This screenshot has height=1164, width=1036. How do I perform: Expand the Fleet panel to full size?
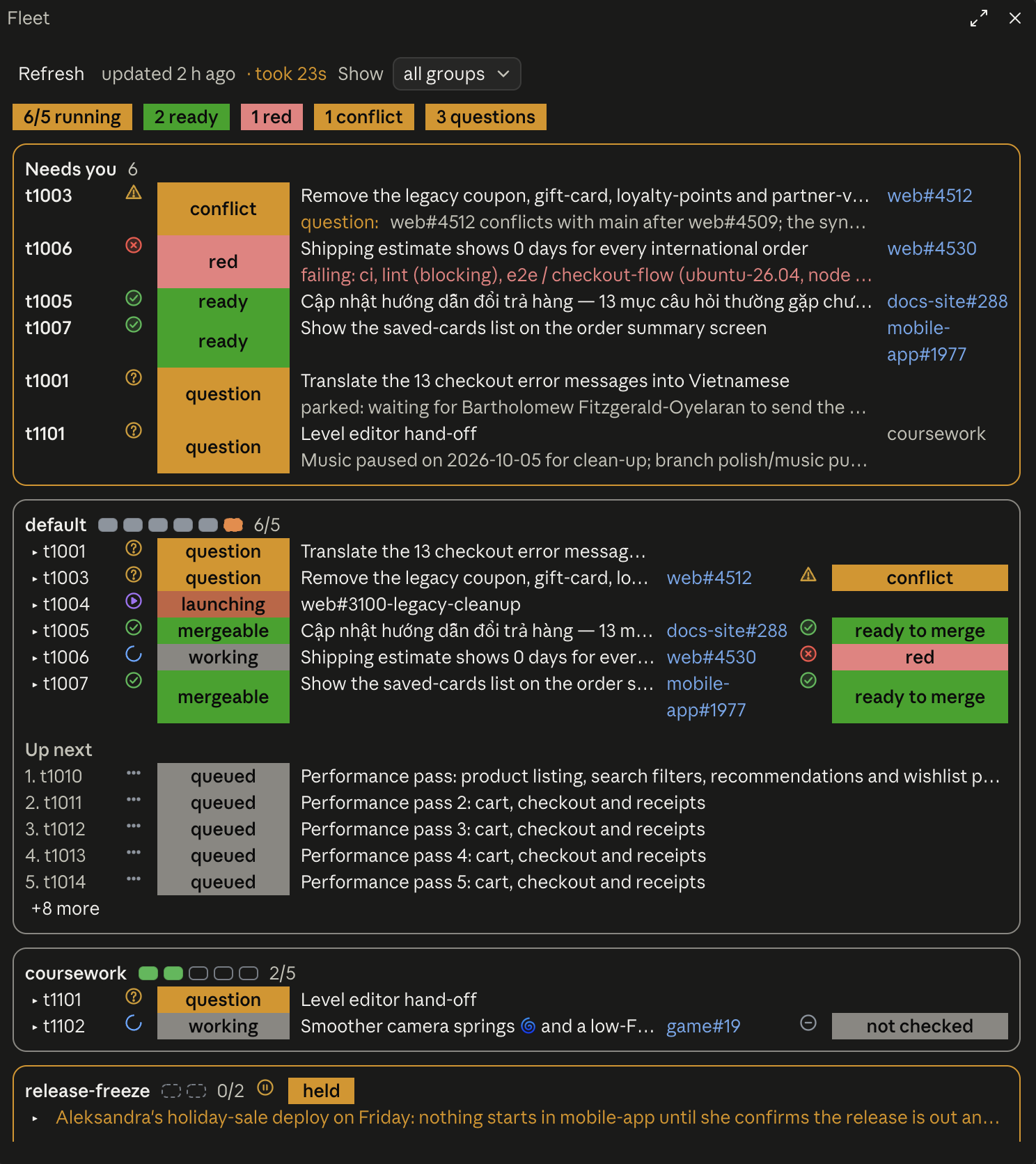(979, 18)
